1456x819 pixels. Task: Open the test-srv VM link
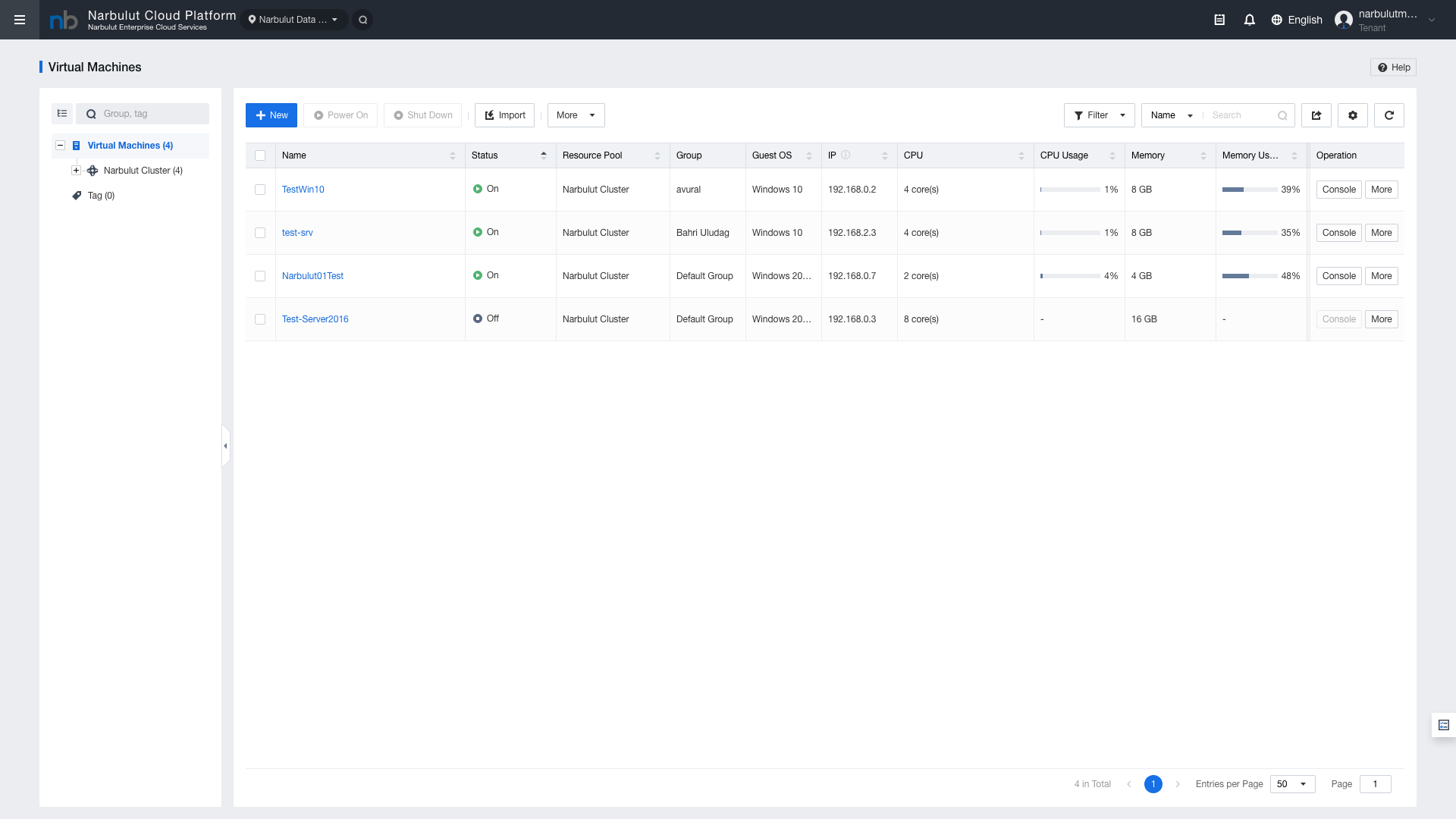pos(297,233)
